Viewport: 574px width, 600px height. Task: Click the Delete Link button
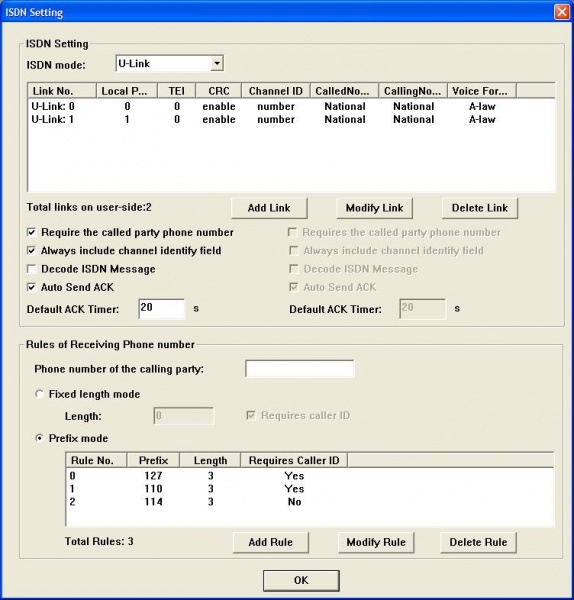479,208
